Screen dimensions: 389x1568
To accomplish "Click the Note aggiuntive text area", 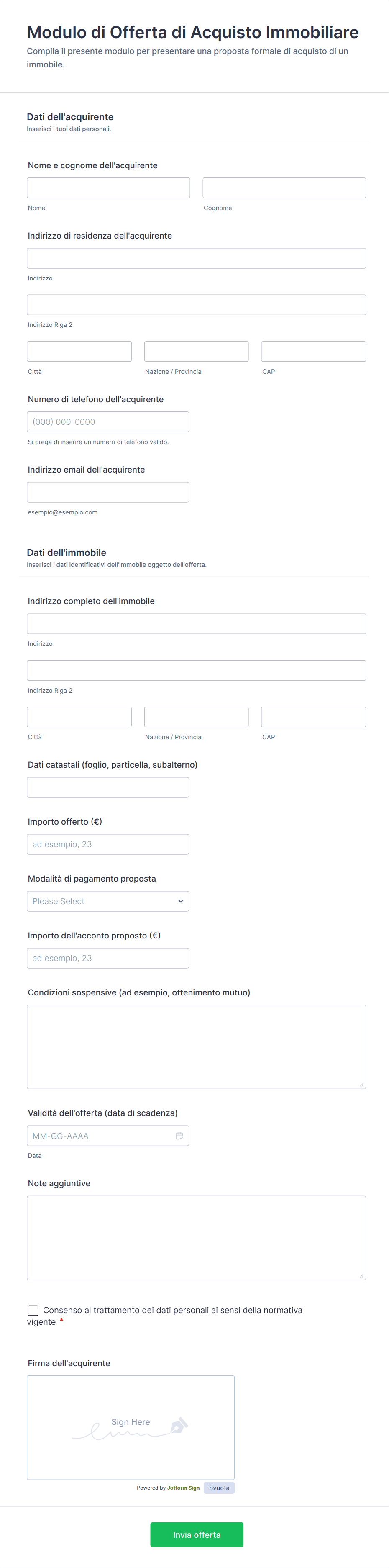I will pos(196,1238).
